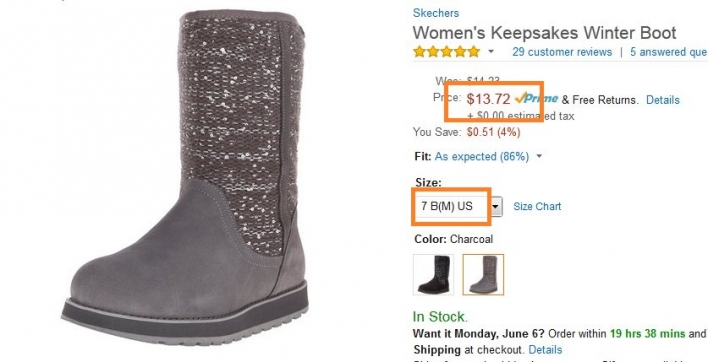Click the You Save $0.51 (4%) text
The width and height of the screenshot is (708, 362).
(x=466, y=132)
